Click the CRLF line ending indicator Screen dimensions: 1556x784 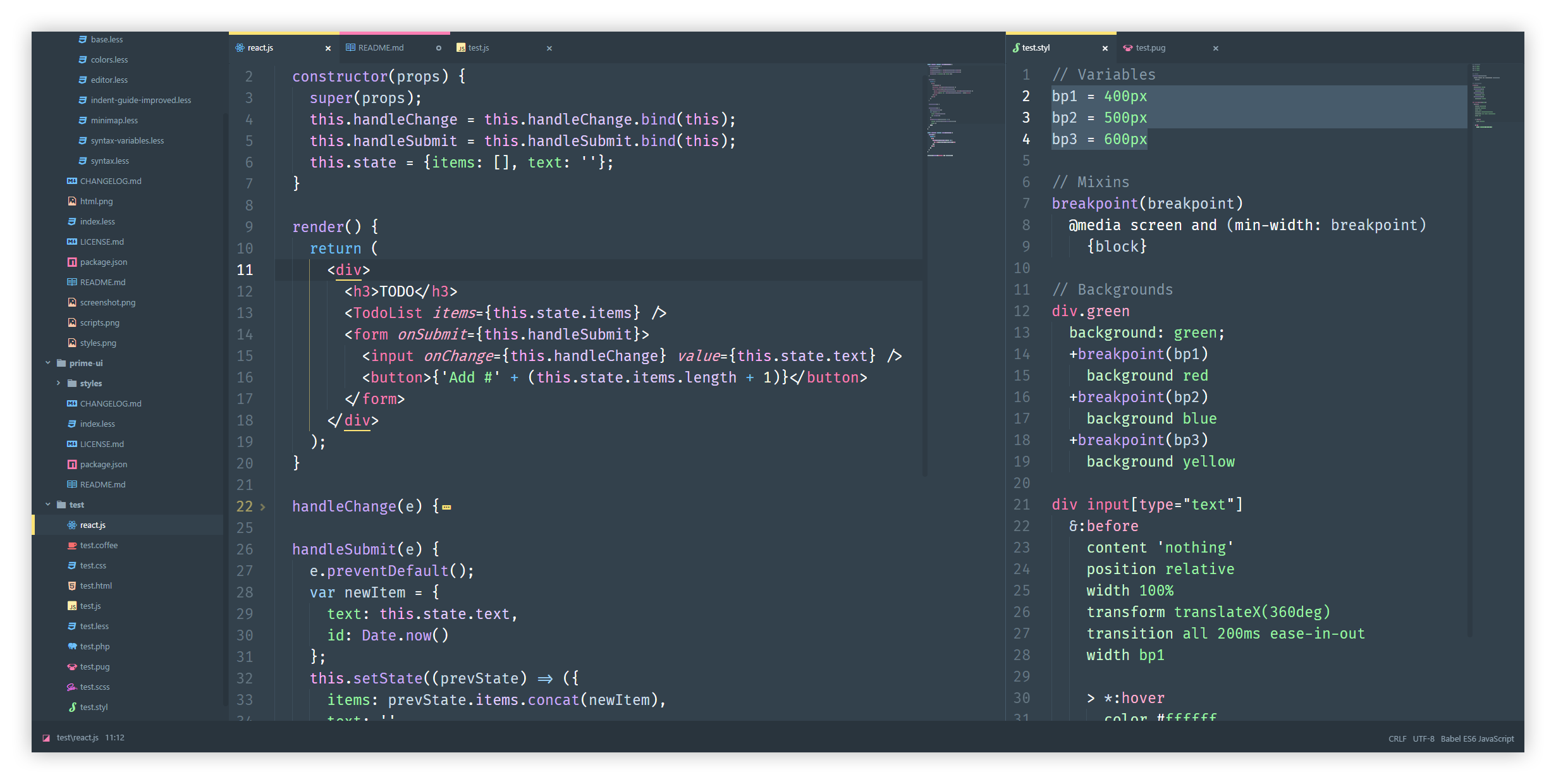click(1397, 738)
